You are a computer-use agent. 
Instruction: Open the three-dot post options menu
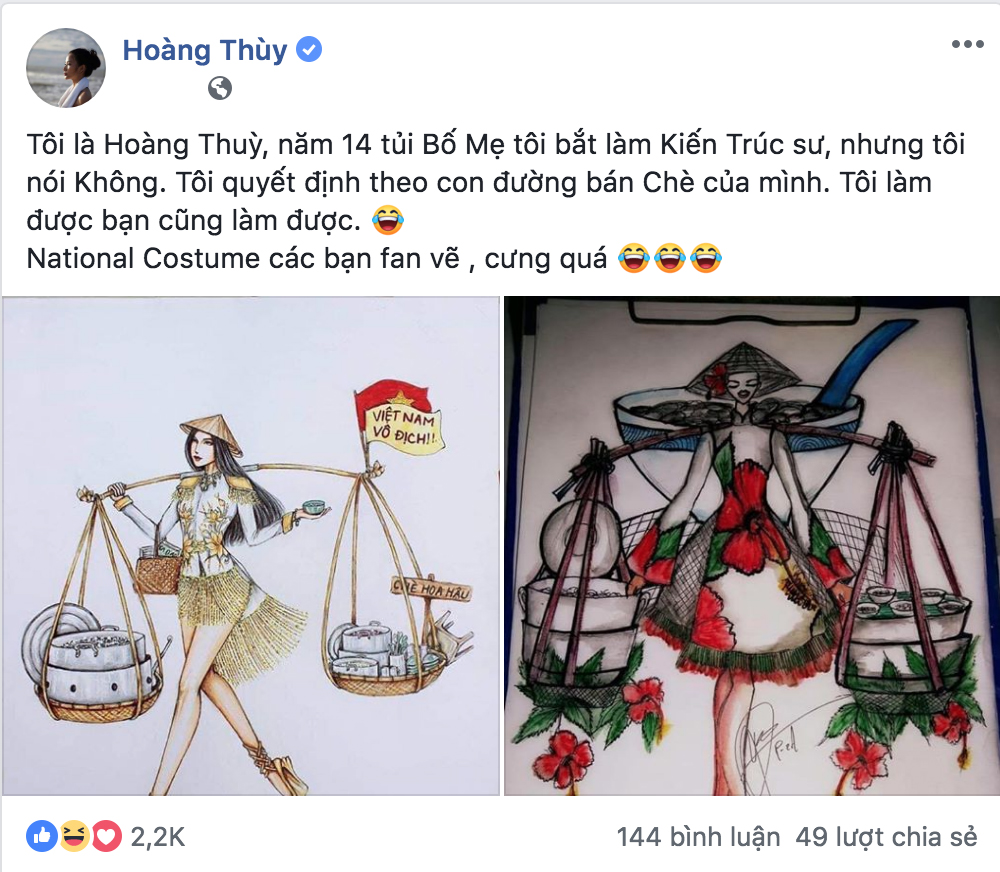click(x=967, y=44)
